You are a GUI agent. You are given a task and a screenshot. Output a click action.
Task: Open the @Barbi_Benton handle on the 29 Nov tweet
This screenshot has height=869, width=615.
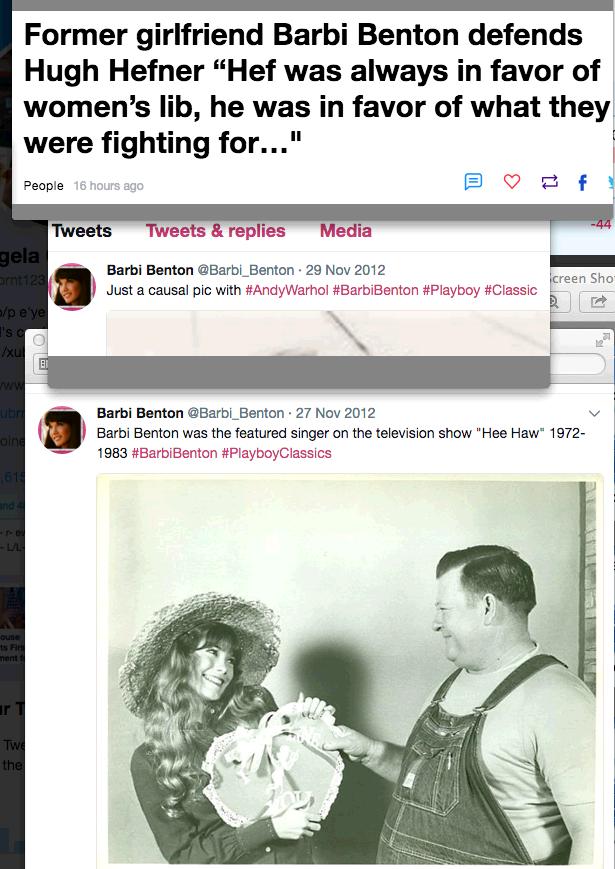246,270
